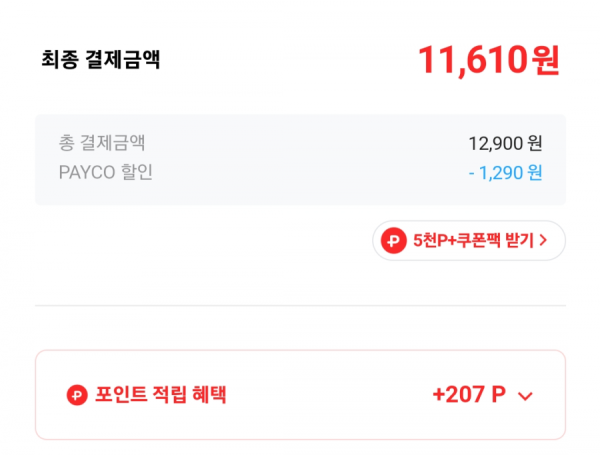Image resolution: width=600 pixels, height=455 pixels.
Task: Click the 11,610원 final payment amount
Action: [489, 60]
